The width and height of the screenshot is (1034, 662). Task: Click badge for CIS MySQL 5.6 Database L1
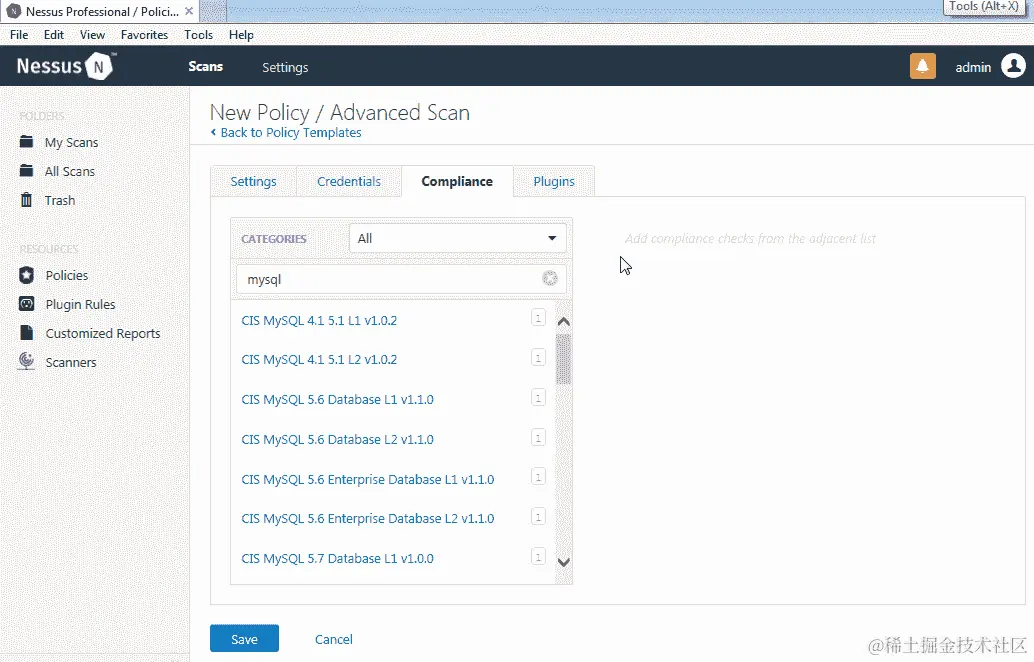pos(538,398)
